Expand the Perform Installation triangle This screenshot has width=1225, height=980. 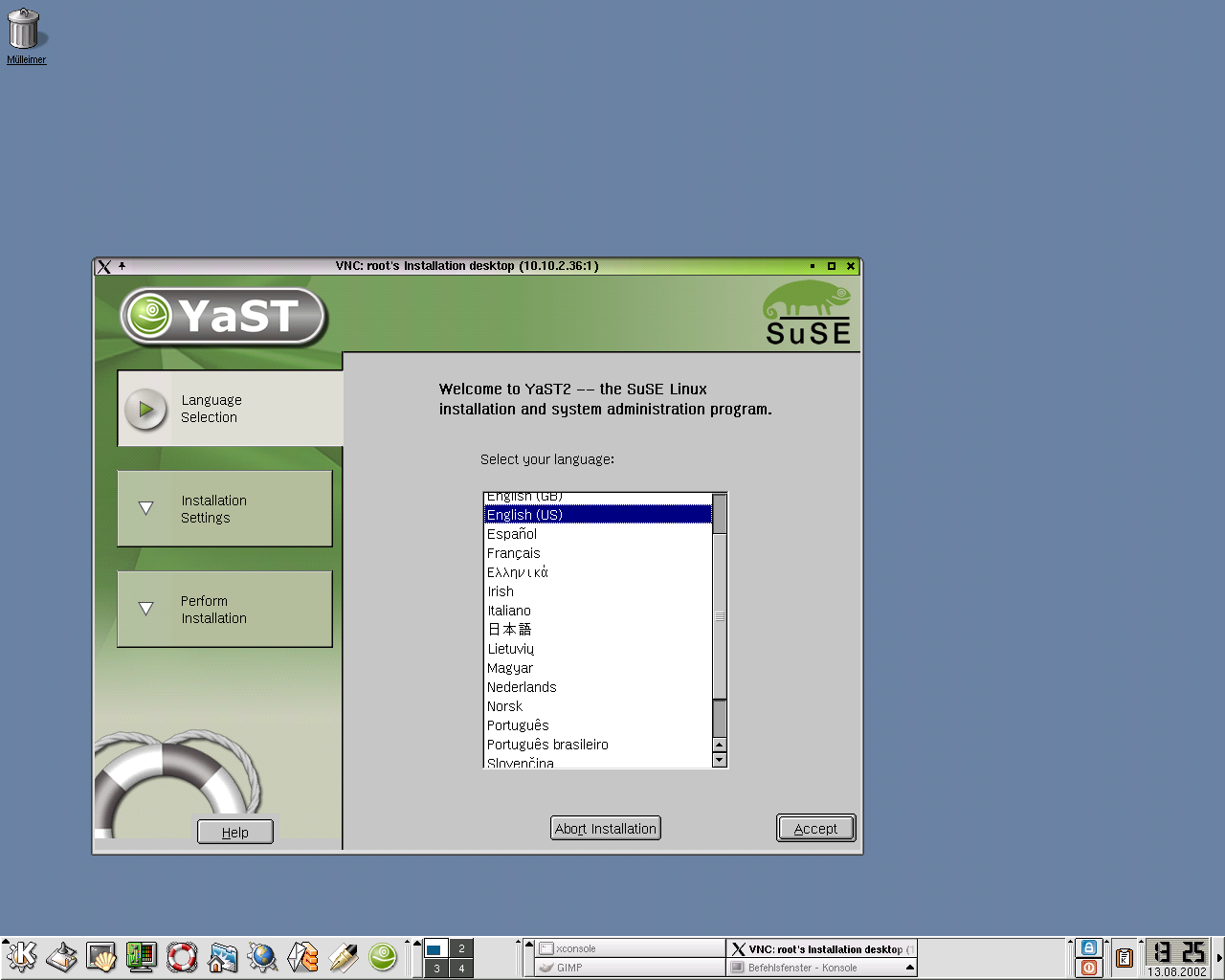[145, 609]
